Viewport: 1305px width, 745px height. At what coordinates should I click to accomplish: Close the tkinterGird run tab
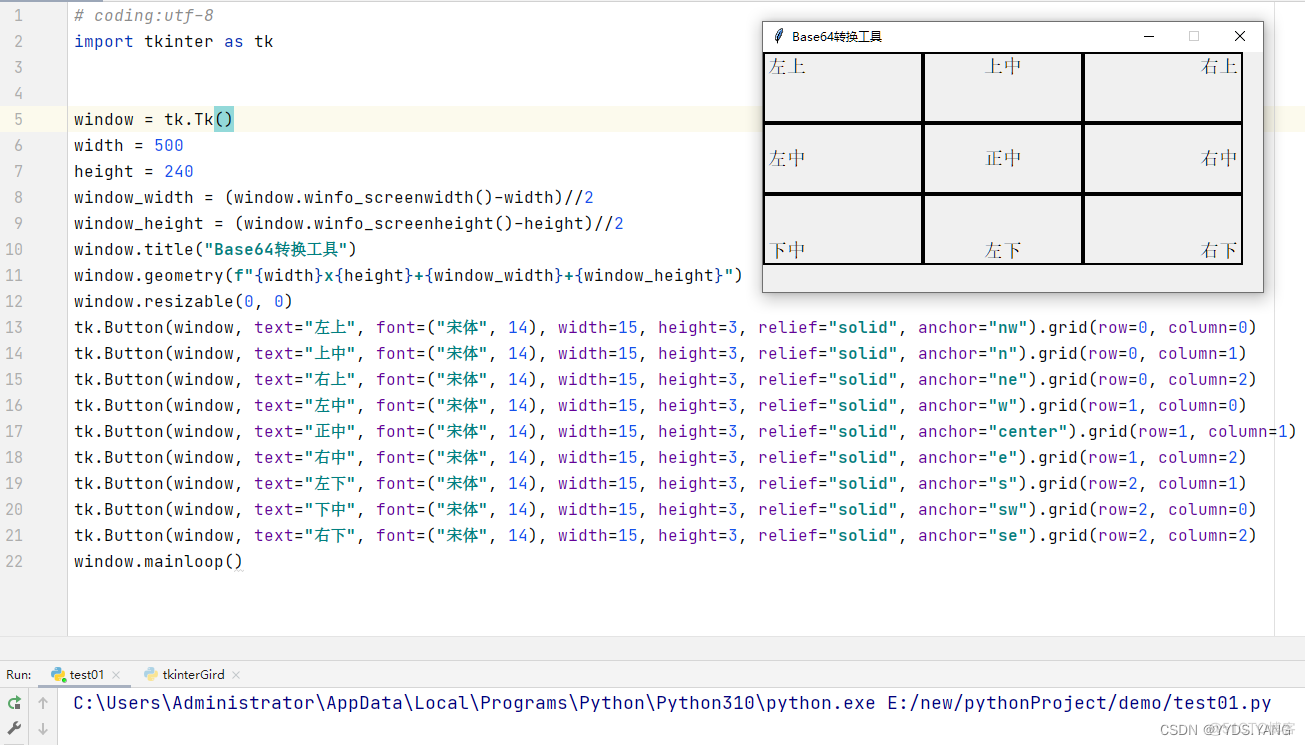click(236, 675)
